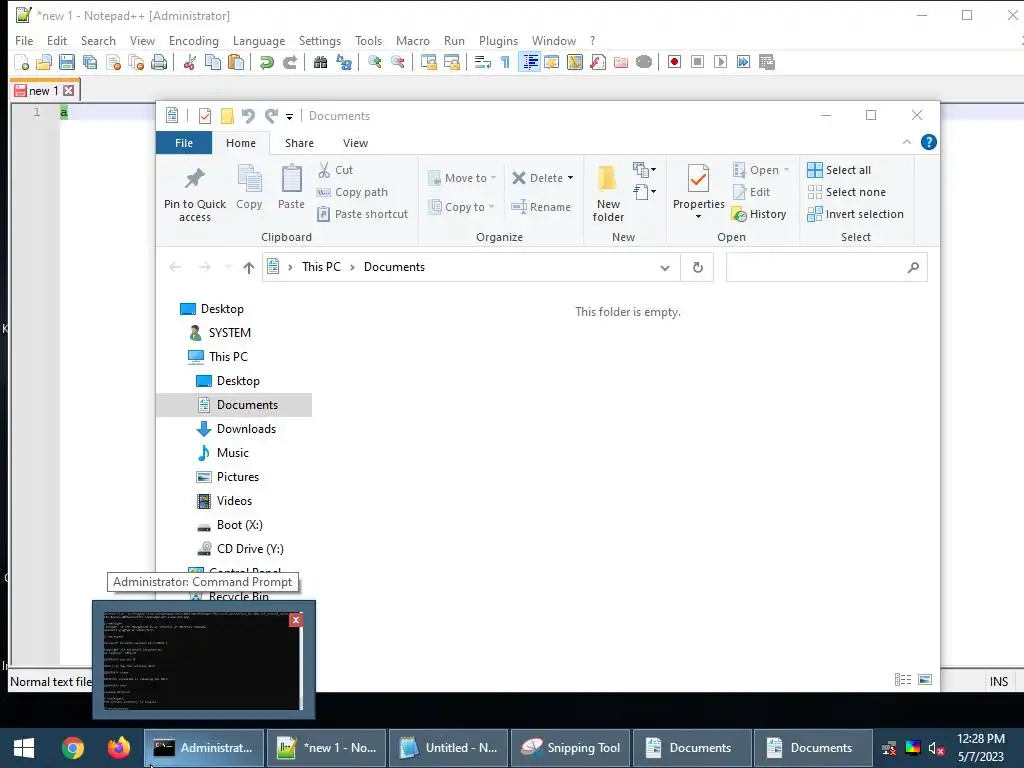Image resolution: width=1024 pixels, height=768 pixels.
Task: Open the New item dropdown icon
Action: point(644,170)
